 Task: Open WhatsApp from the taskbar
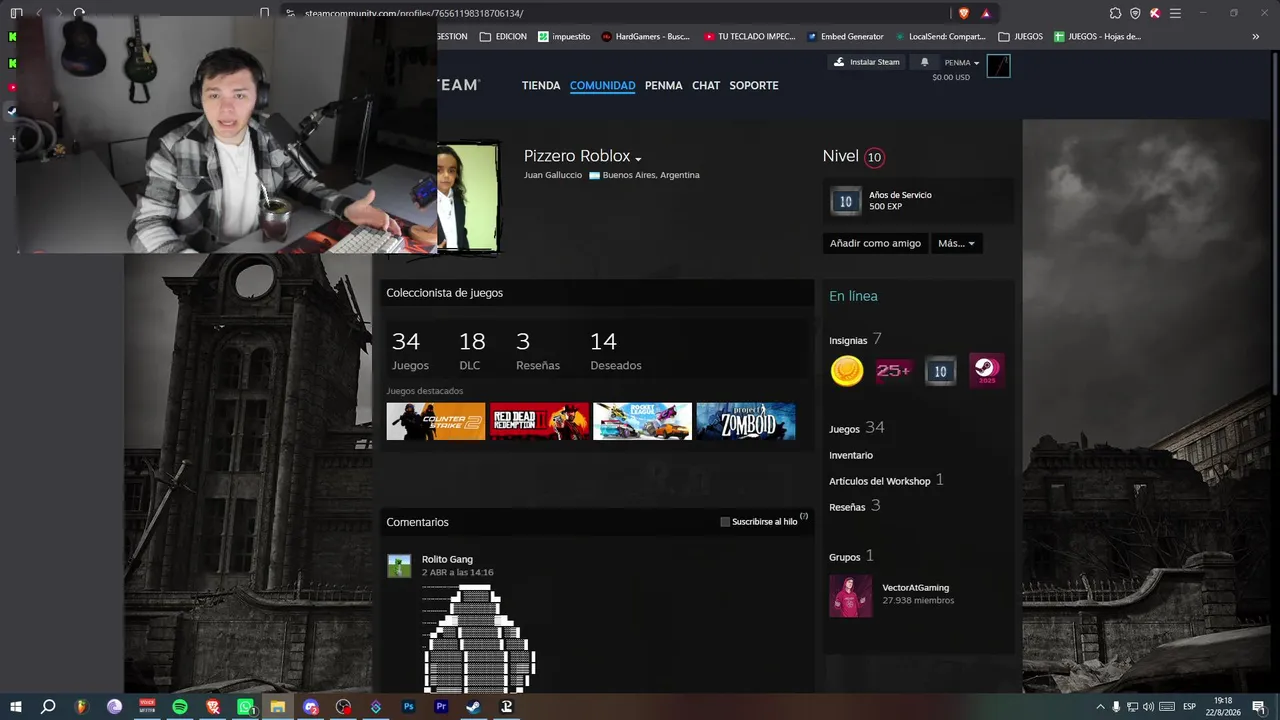tap(246, 707)
